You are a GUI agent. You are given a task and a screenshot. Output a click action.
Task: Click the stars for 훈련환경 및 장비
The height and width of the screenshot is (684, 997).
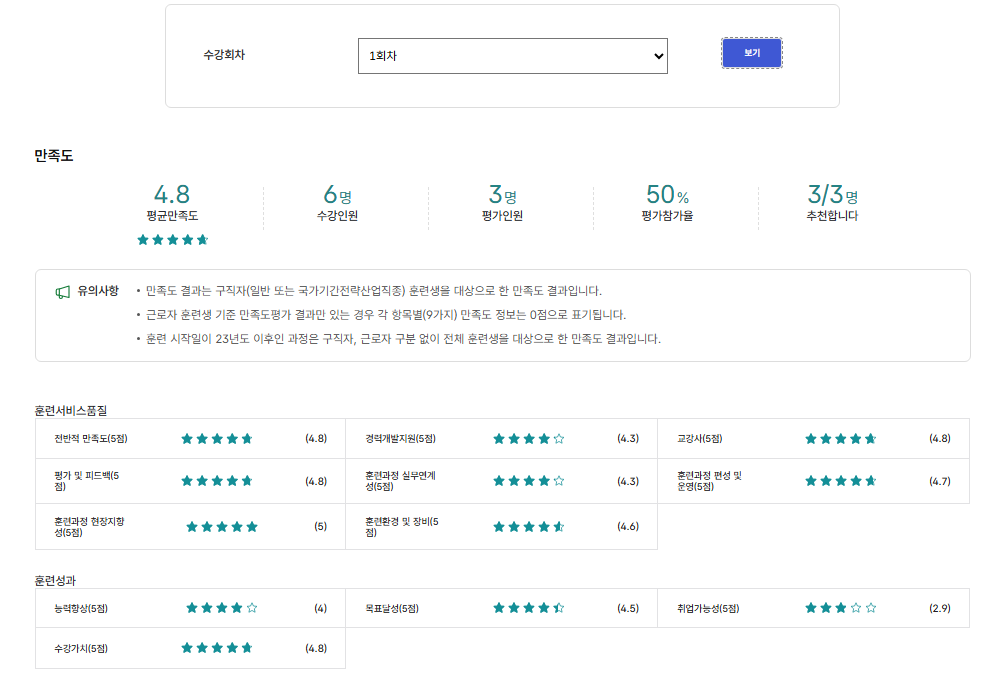[529, 527]
